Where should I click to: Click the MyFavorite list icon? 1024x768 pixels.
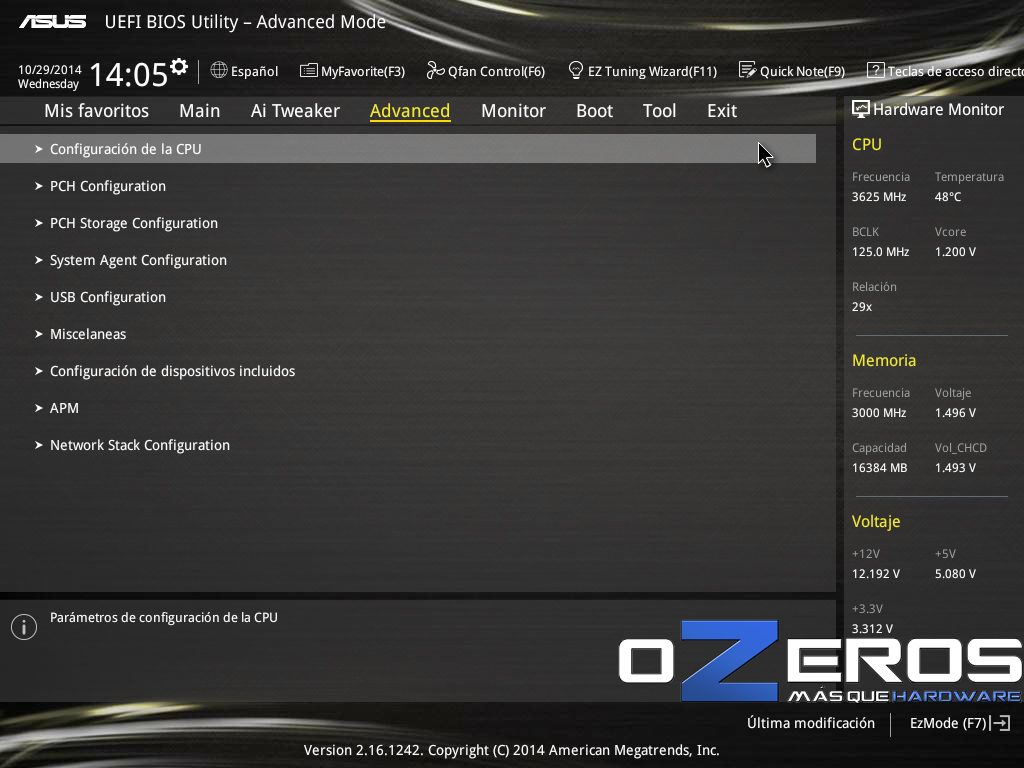tap(308, 71)
